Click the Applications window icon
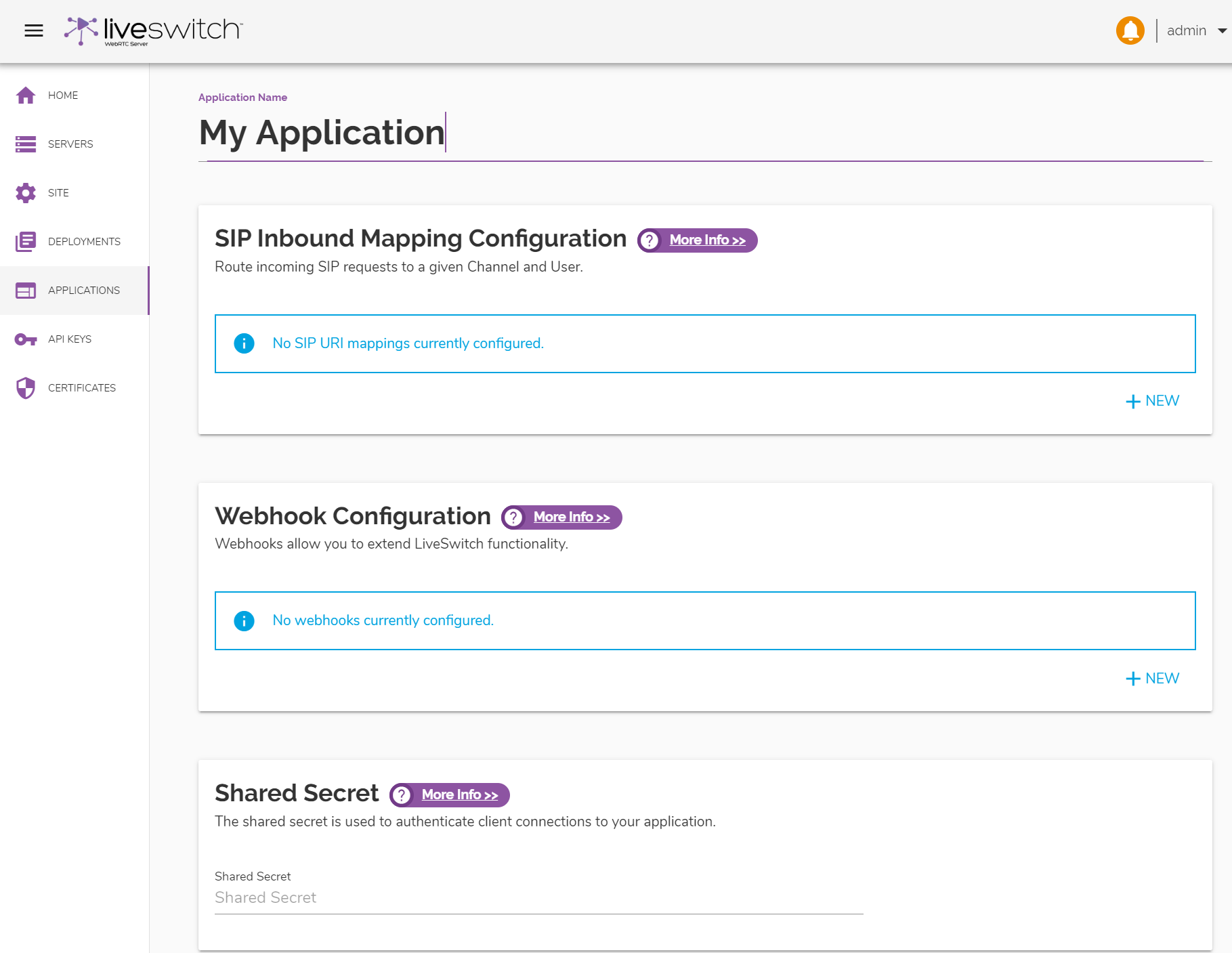Image resolution: width=1232 pixels, height=953 pixels. 26,291
